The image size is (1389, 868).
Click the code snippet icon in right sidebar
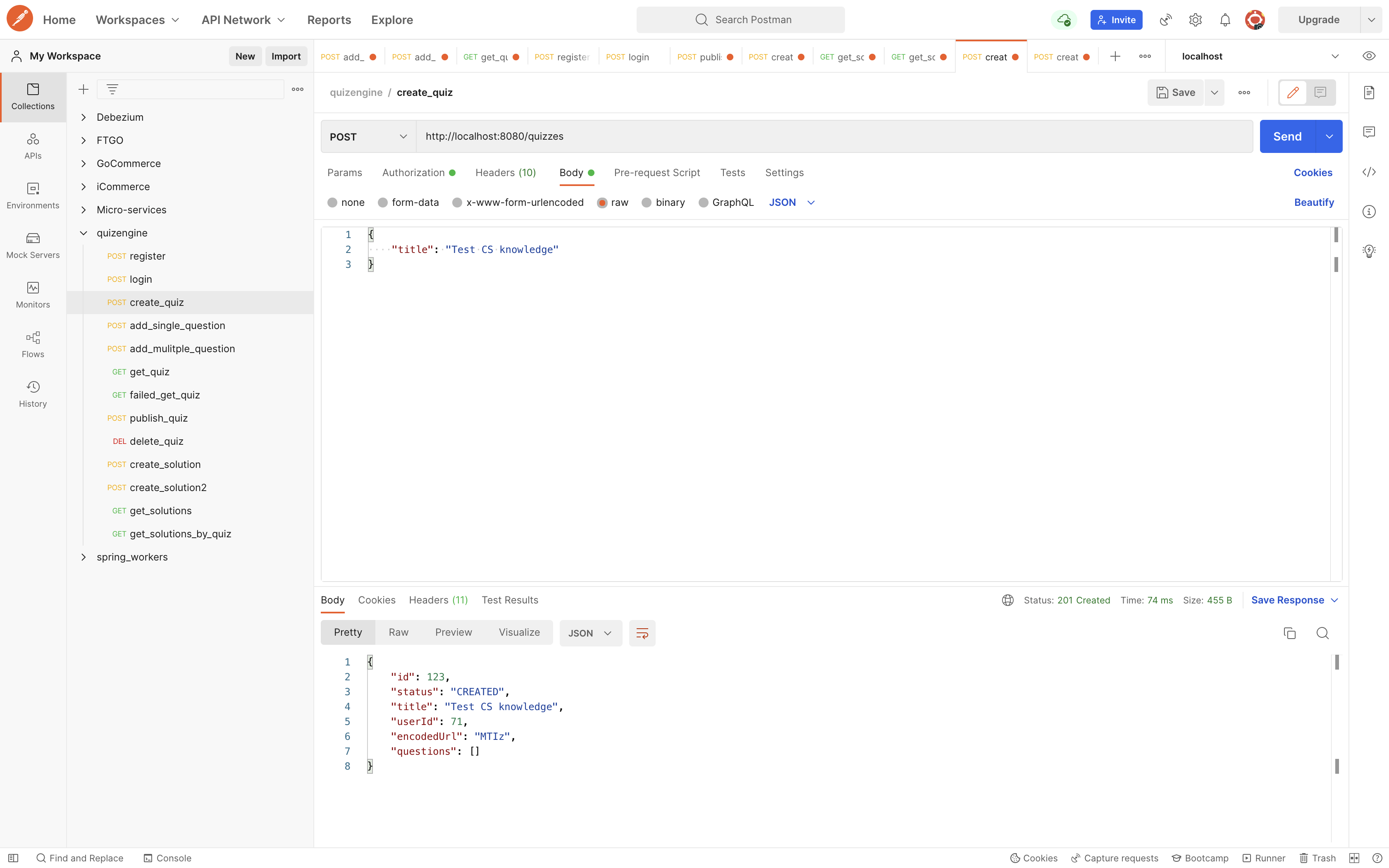(x=1369, y=172)
